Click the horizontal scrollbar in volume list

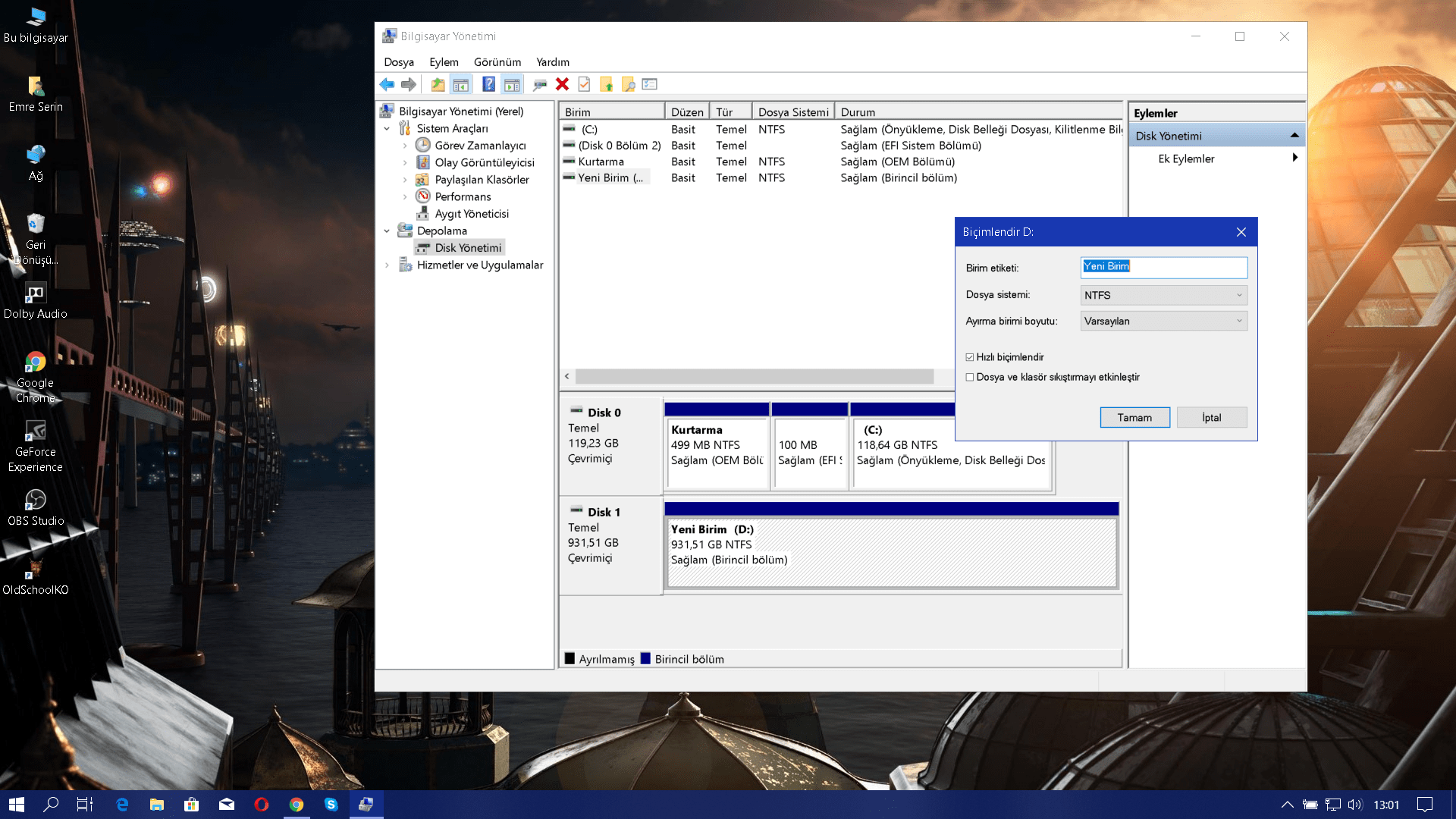pyautogui.click(x=754, y=376)
